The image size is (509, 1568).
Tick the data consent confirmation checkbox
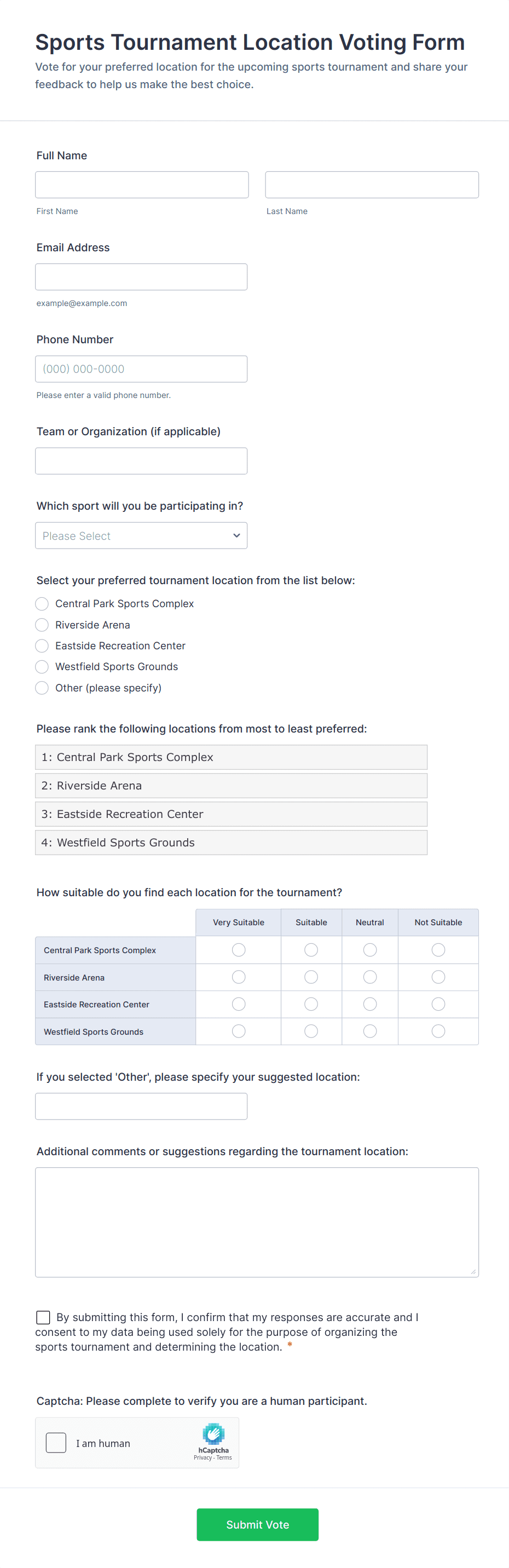coord(43,1317)
